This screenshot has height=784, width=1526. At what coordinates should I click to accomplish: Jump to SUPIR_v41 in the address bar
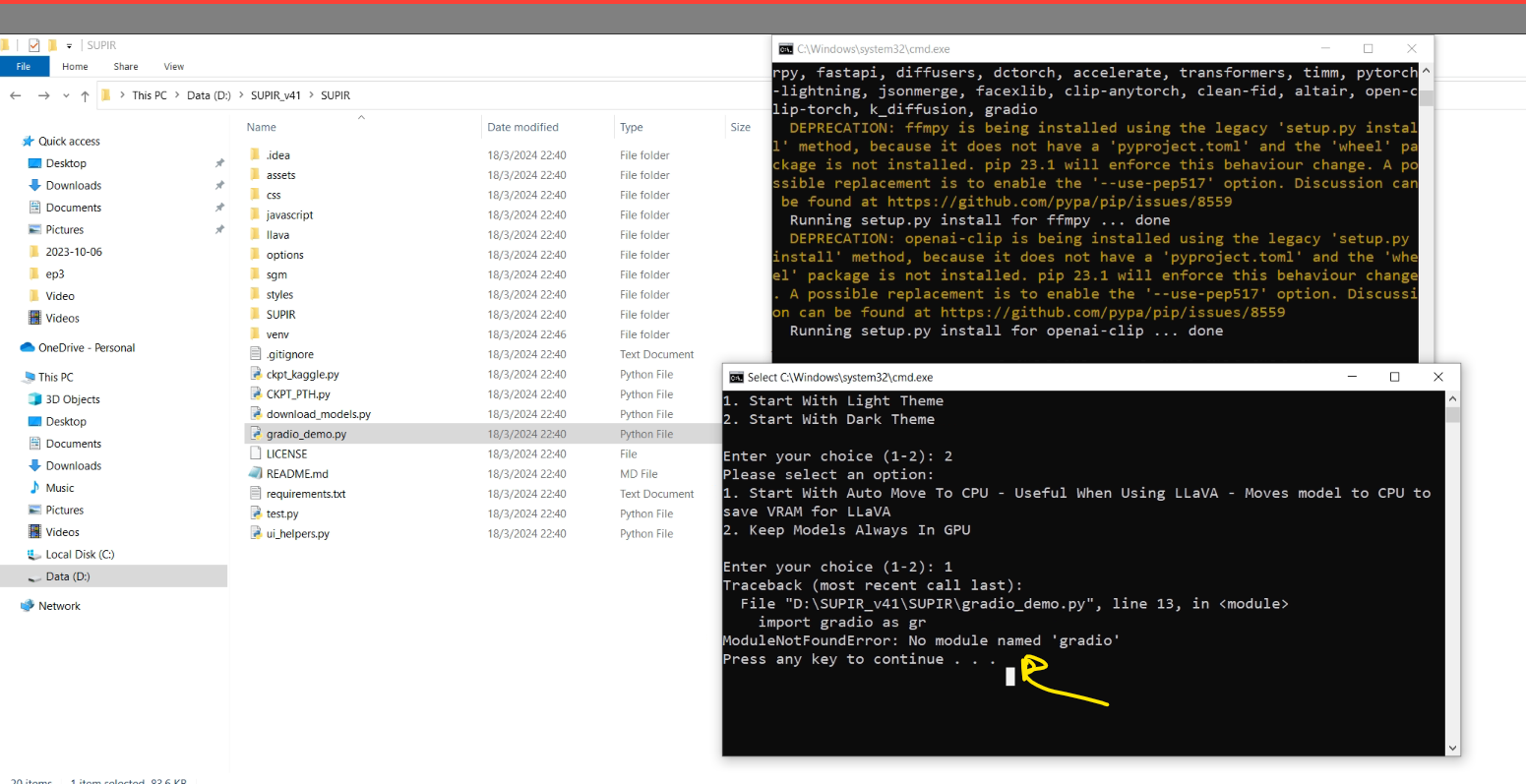click(275, 95)
